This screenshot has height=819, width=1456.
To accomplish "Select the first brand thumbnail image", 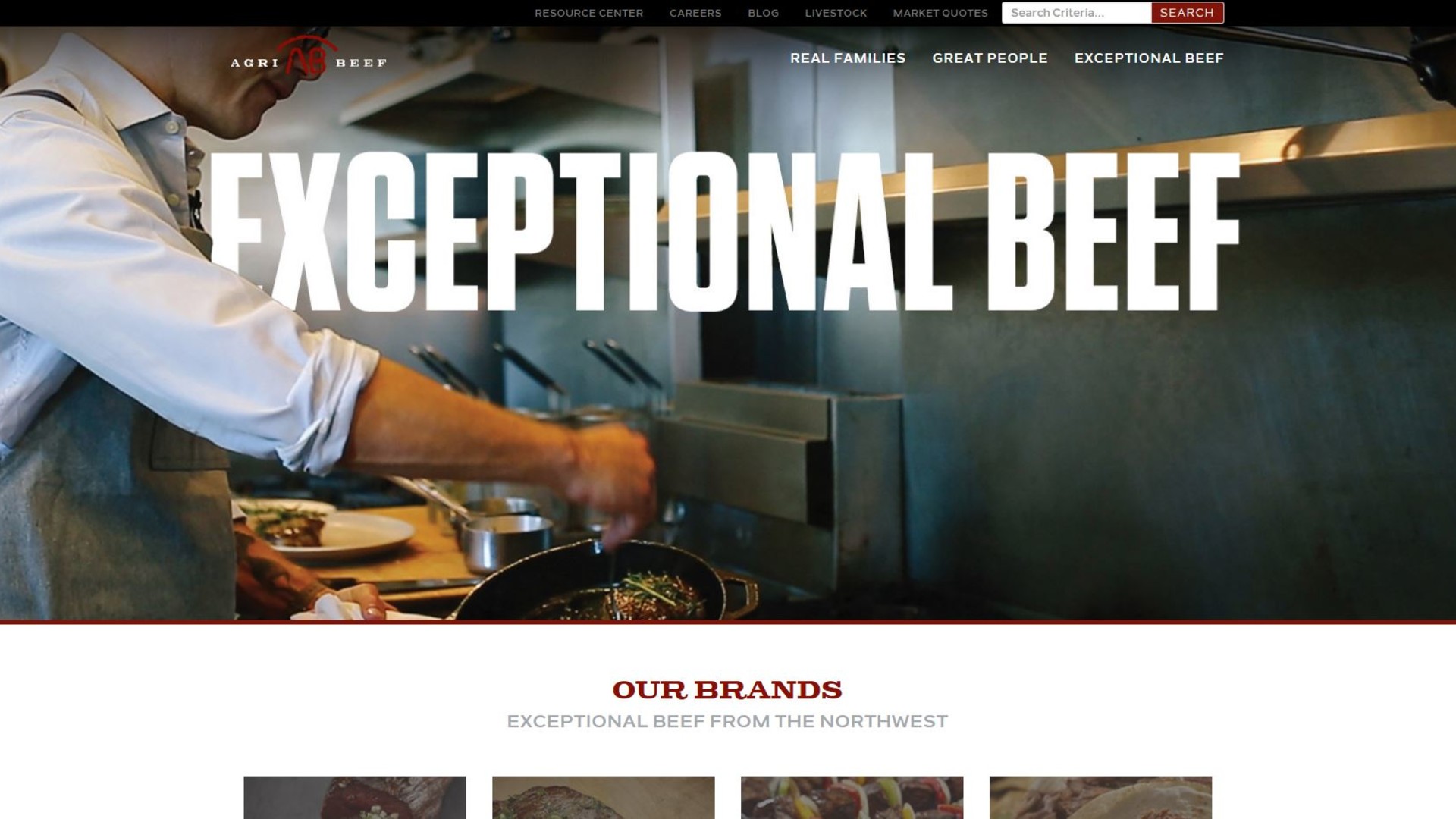I will pos(355,797).
